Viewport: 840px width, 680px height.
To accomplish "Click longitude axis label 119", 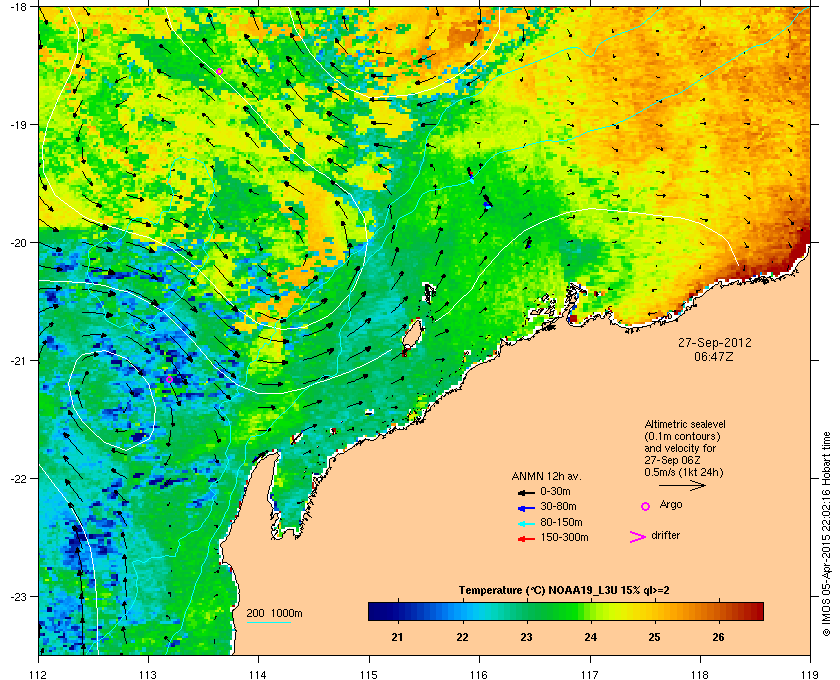I will click(810, 674).
